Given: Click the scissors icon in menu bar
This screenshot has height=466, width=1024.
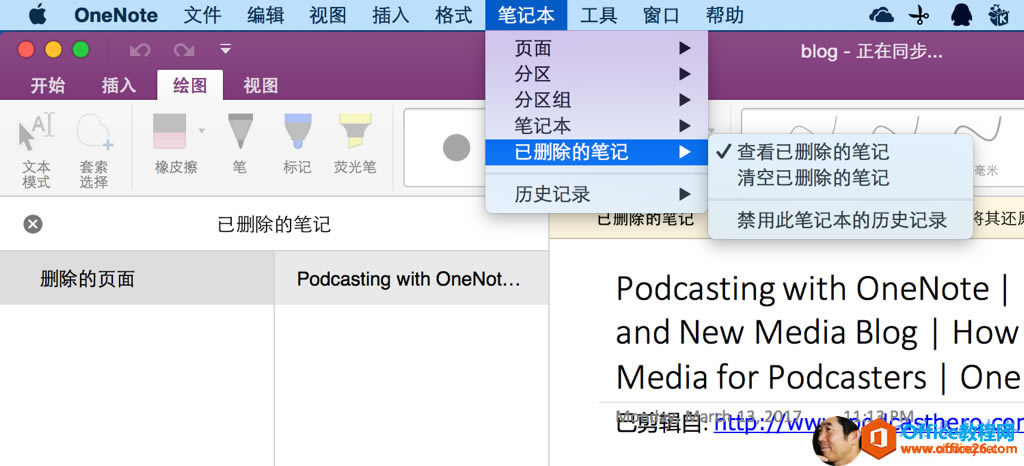Looking at the screenshot, I should point(919,15).
